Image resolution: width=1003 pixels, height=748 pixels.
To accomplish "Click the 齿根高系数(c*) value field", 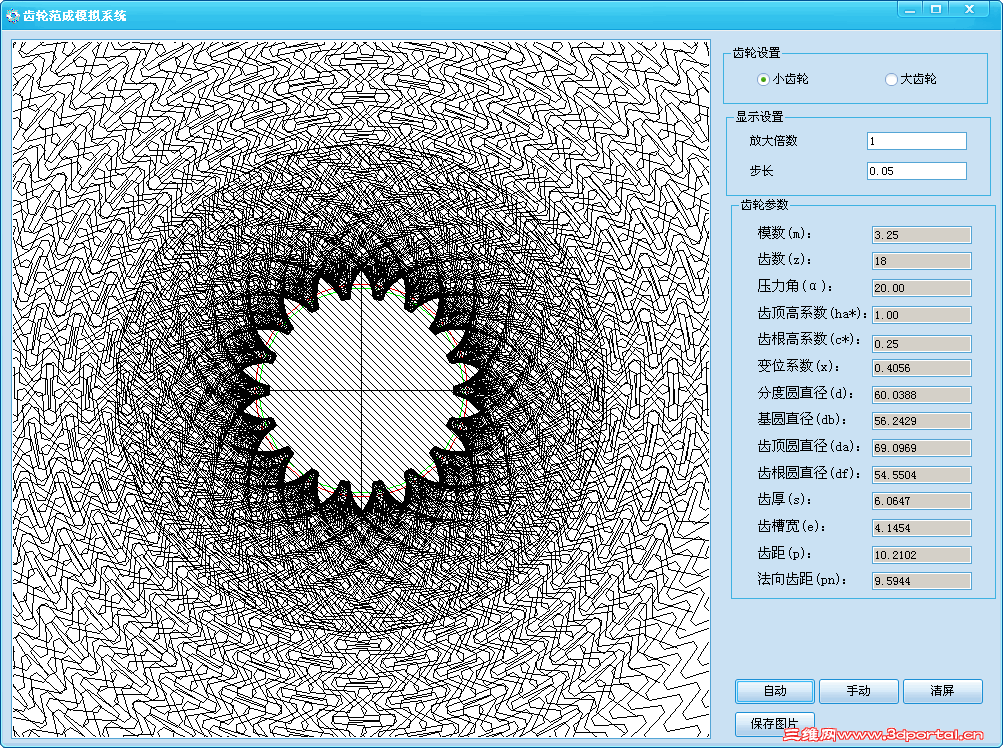I will point(922,344).
